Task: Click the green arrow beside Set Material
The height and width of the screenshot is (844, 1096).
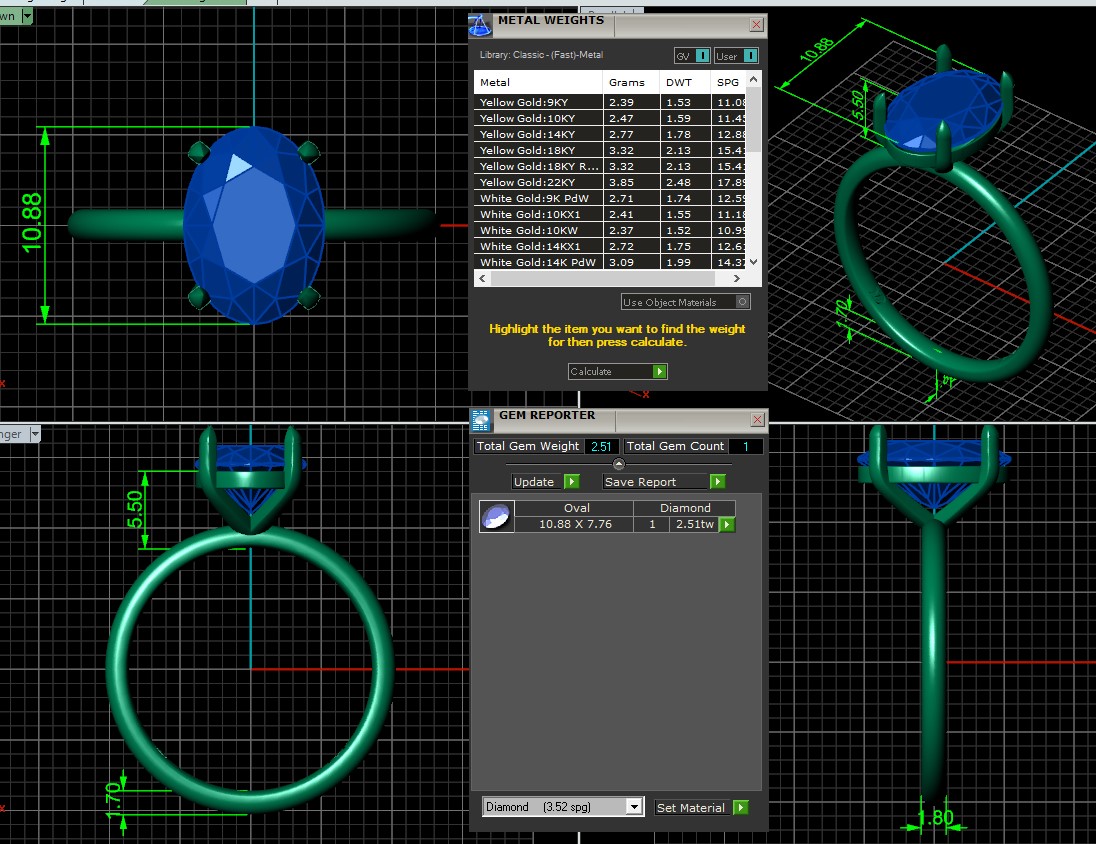Action: point(740,807)
